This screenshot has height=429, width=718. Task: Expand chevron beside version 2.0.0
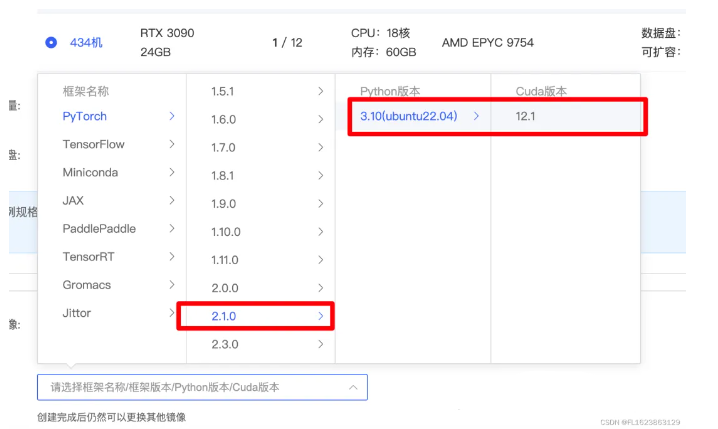[x=321, y=288]
